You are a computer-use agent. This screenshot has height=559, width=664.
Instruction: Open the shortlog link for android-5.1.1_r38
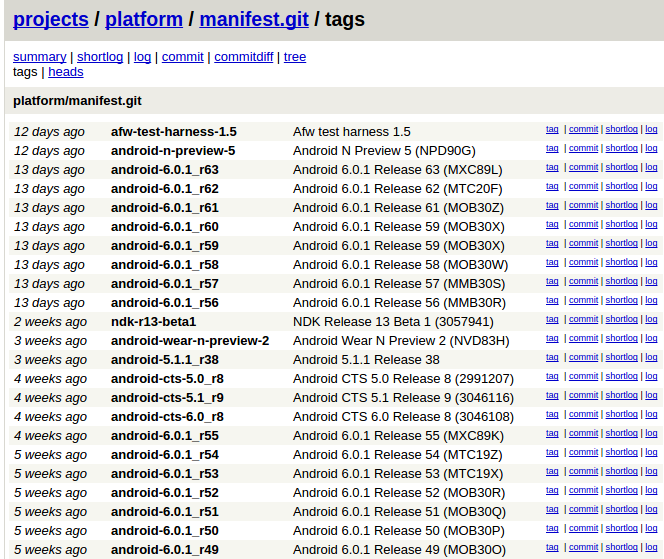(x=622, y=357)
